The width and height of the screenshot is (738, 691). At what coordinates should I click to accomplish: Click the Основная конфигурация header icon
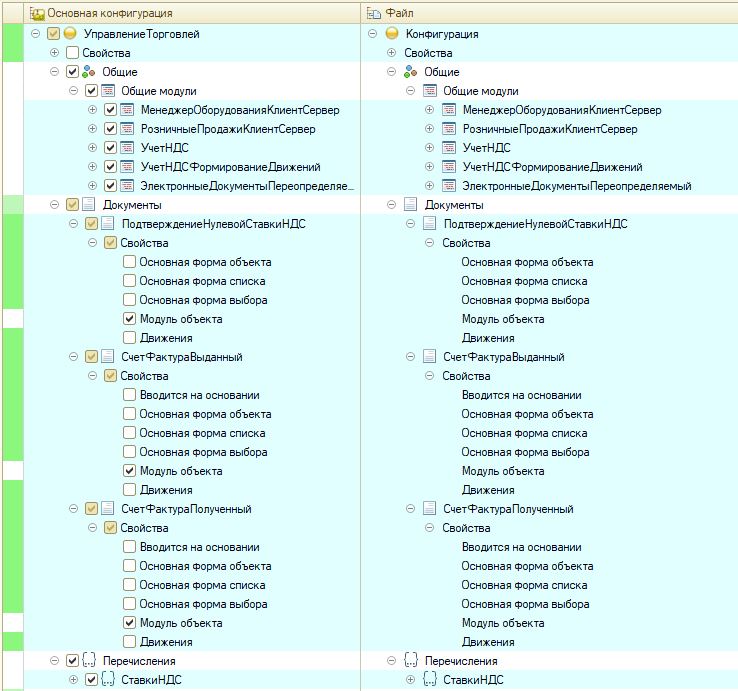point(37,13)
